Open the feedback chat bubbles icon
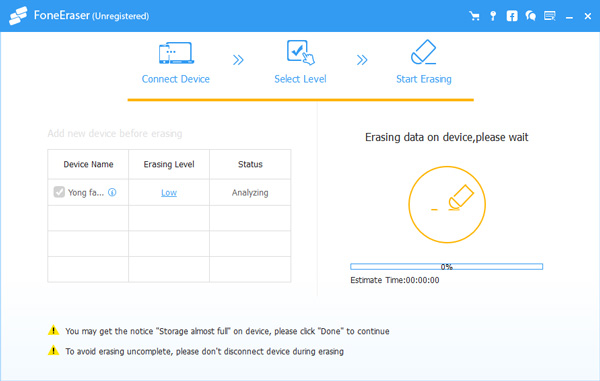 point(530,16)
